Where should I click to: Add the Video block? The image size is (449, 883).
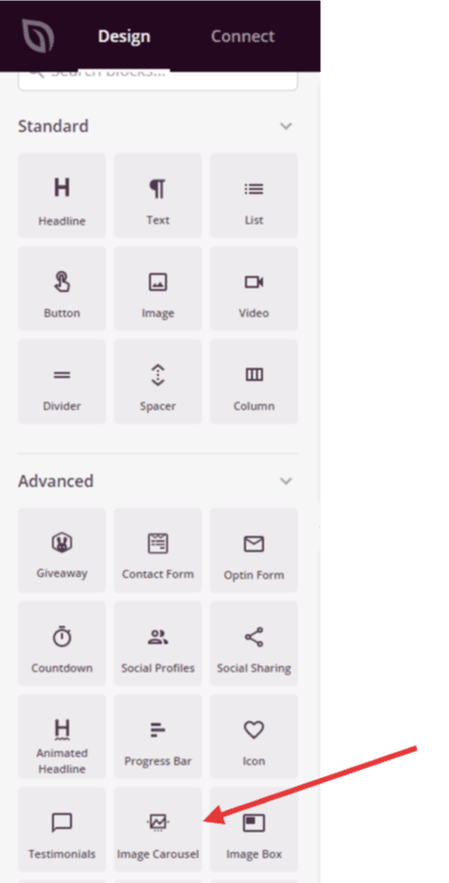click(x=254, y=288)
